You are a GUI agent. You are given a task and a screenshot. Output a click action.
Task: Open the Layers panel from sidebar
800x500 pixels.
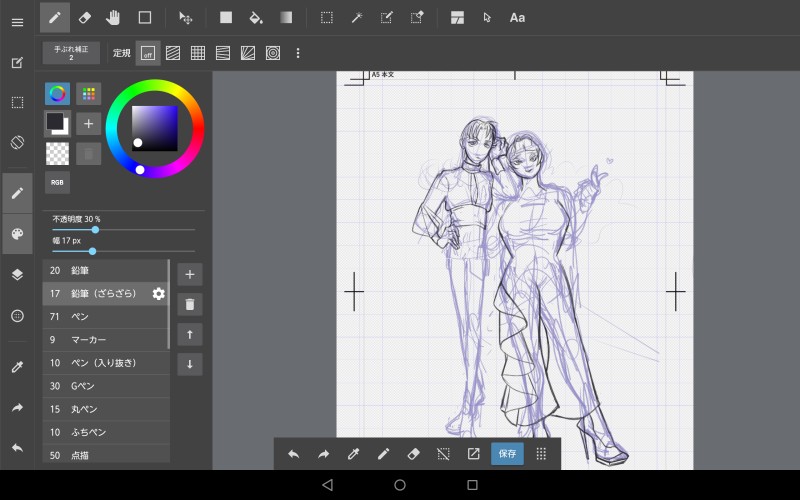tap(17, 274)
